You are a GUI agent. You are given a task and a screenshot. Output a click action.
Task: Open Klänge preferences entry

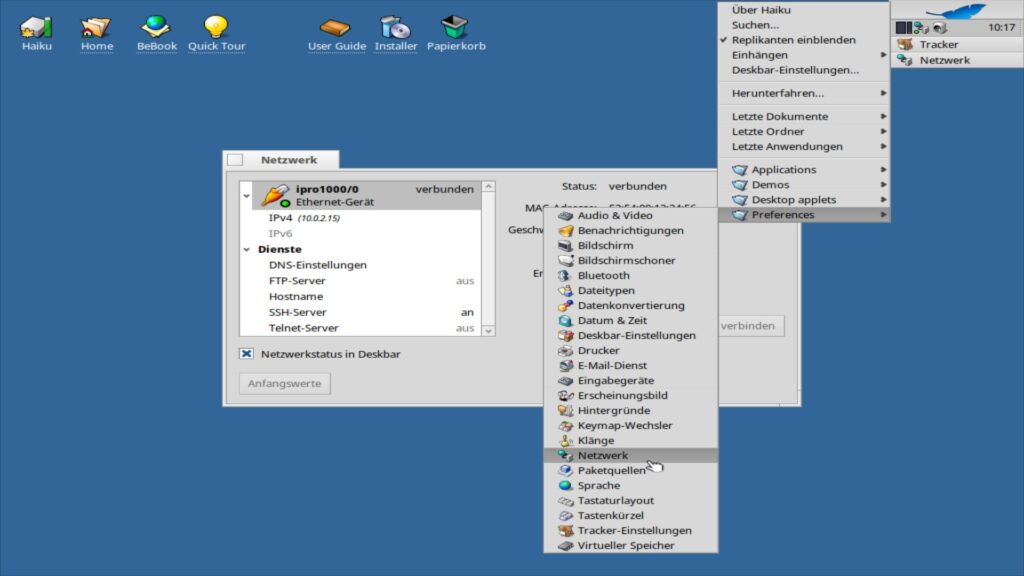click(631, 441)
